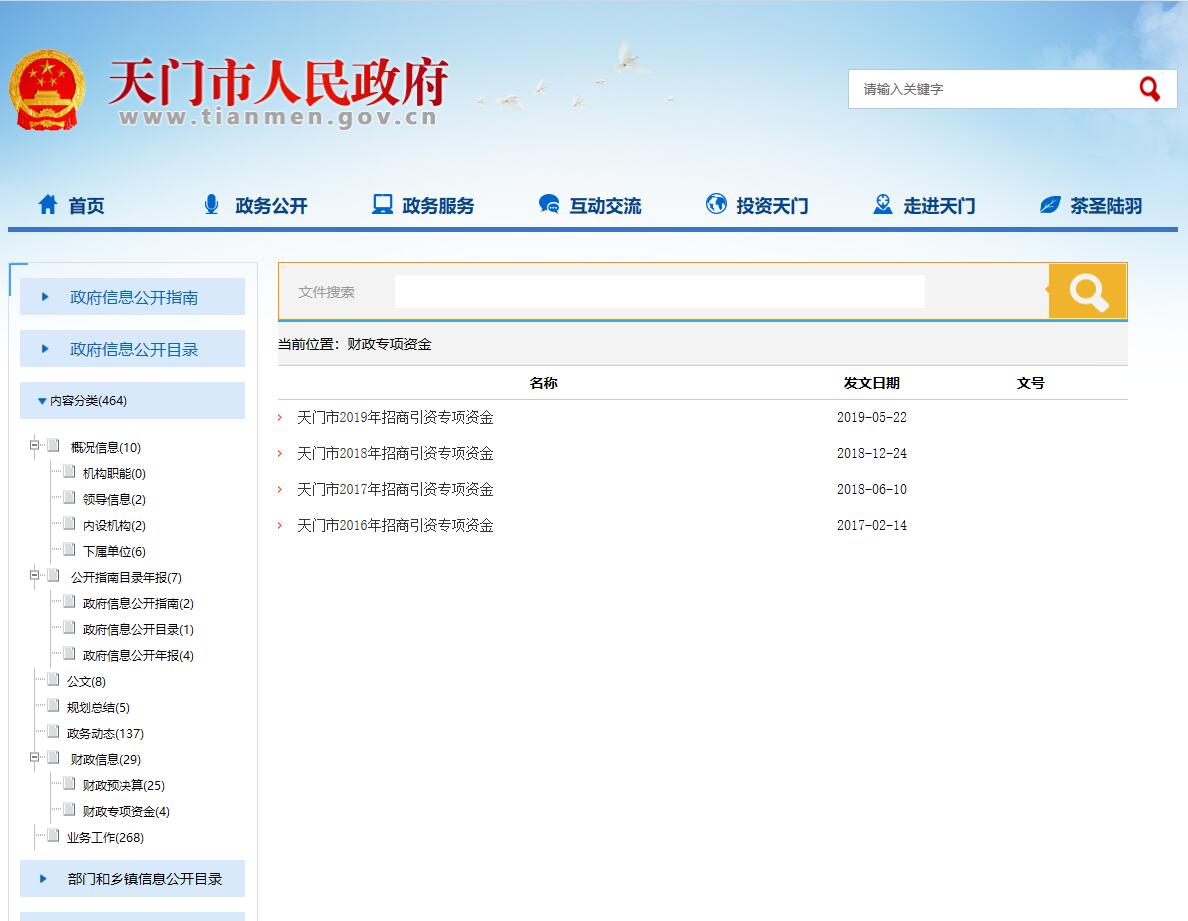Click the national emblem logo
This screenshot has height=921, width=1188.
46,90
